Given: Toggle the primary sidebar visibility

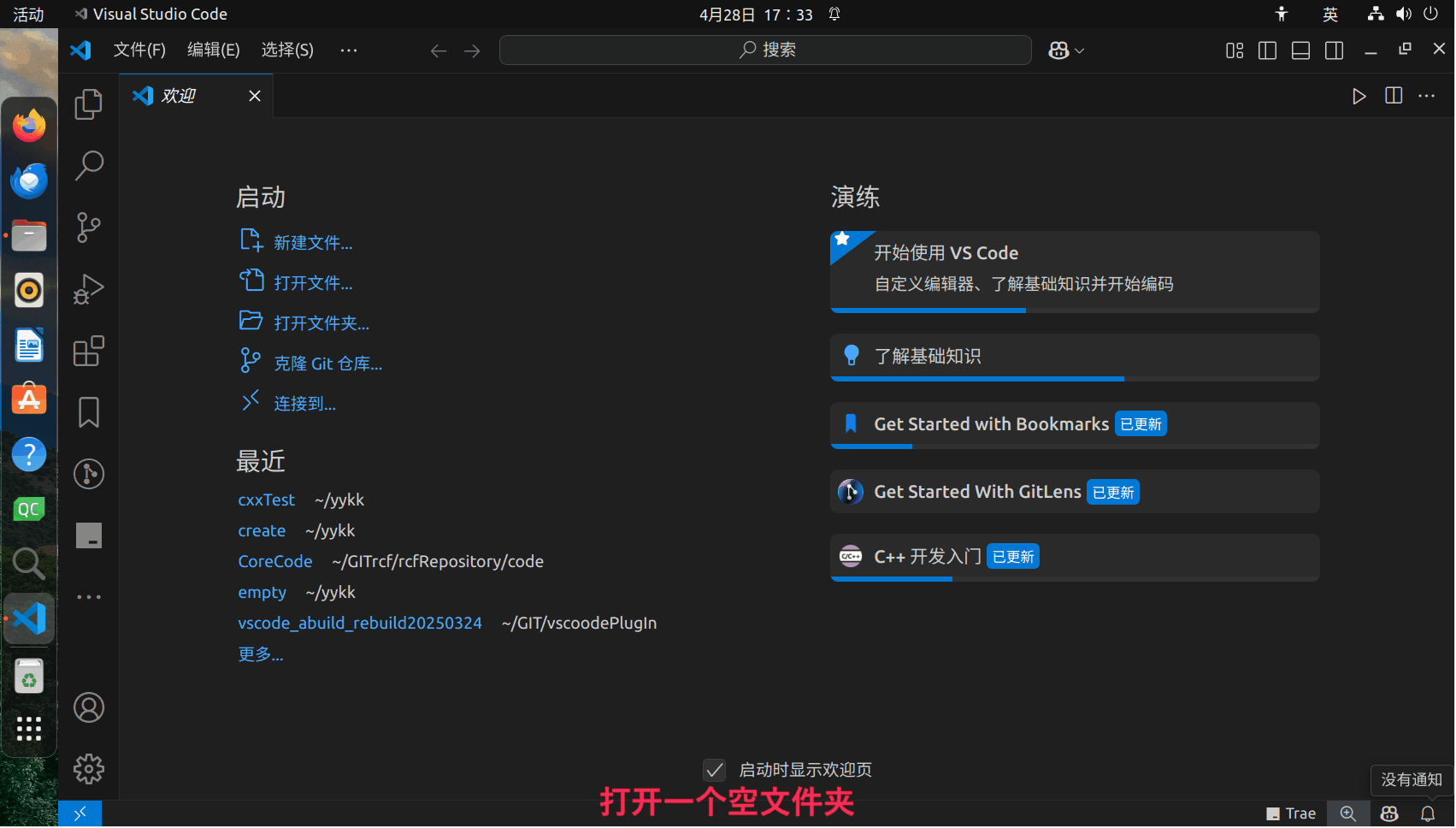Looking at the screenshot, I should coord(1266,50).
